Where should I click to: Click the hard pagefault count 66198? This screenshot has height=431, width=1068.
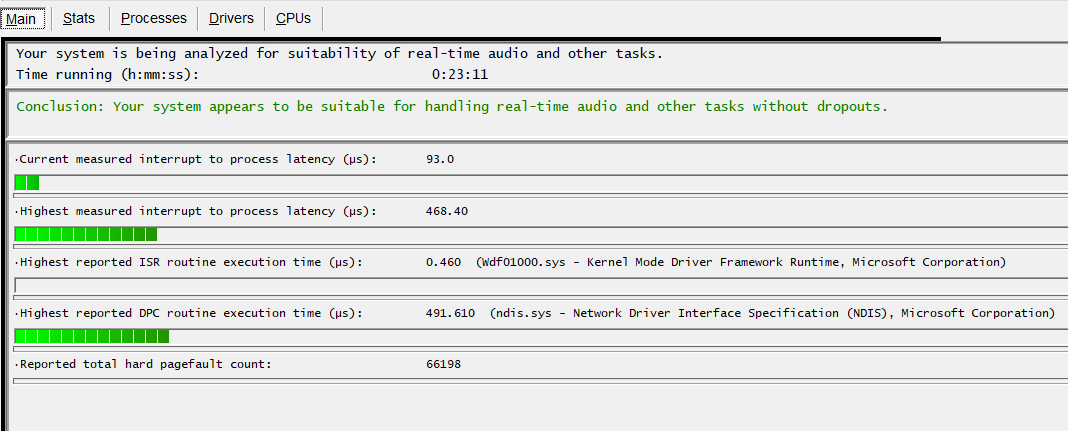tap(443, 364)
